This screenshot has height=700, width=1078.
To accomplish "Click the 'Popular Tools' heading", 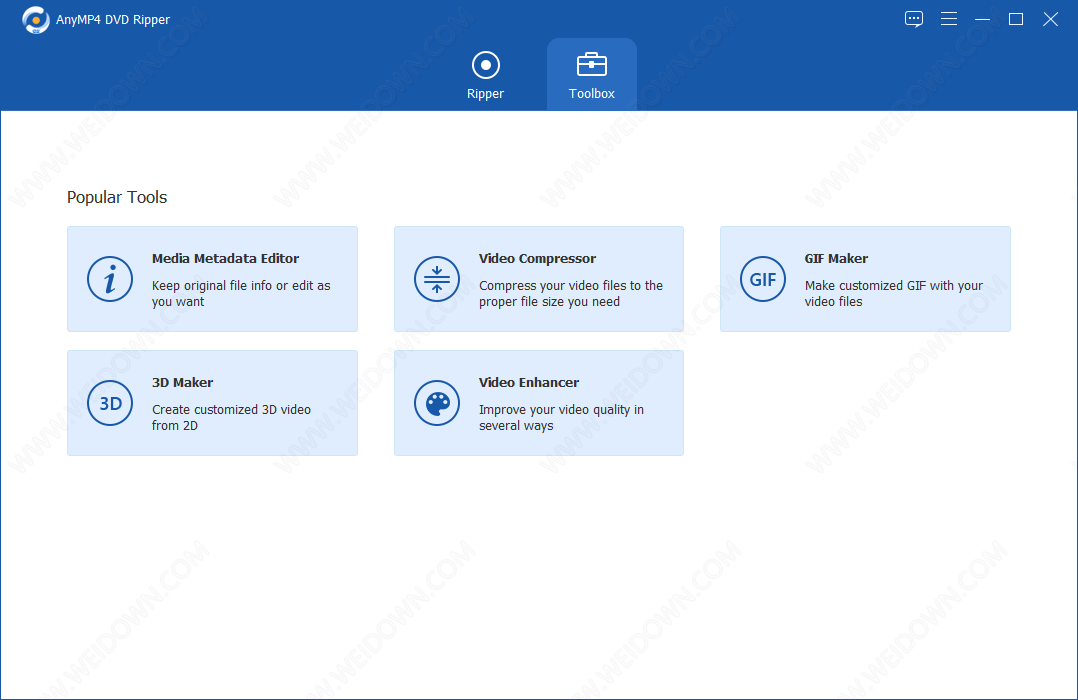I will 117,197.
